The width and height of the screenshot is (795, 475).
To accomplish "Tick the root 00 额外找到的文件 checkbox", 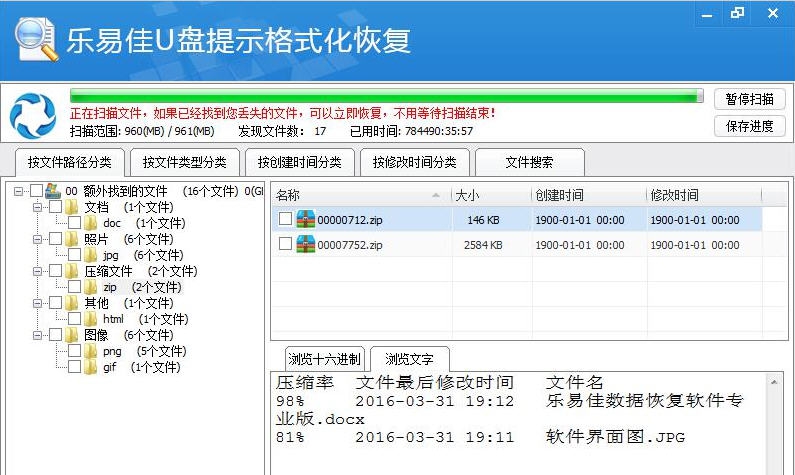I will pos(36,191).
